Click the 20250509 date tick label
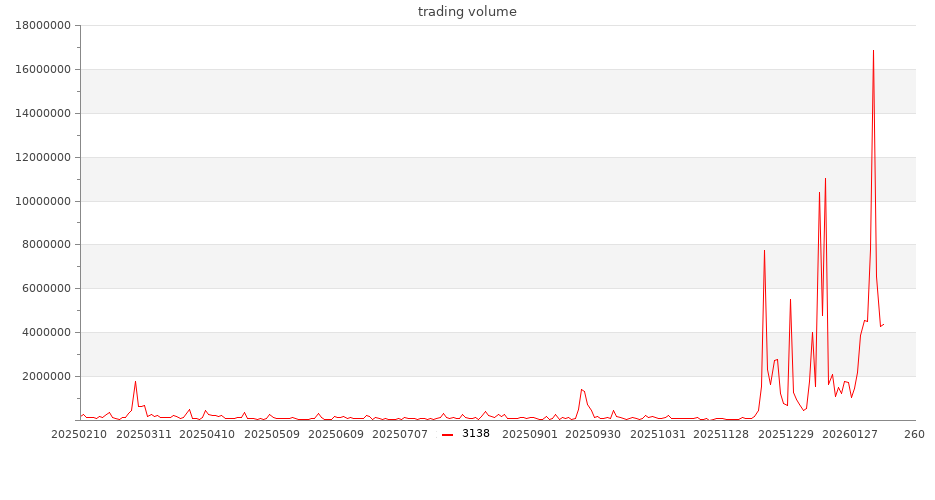The height and width of the screenshot is (500, 935). (272, 435)
